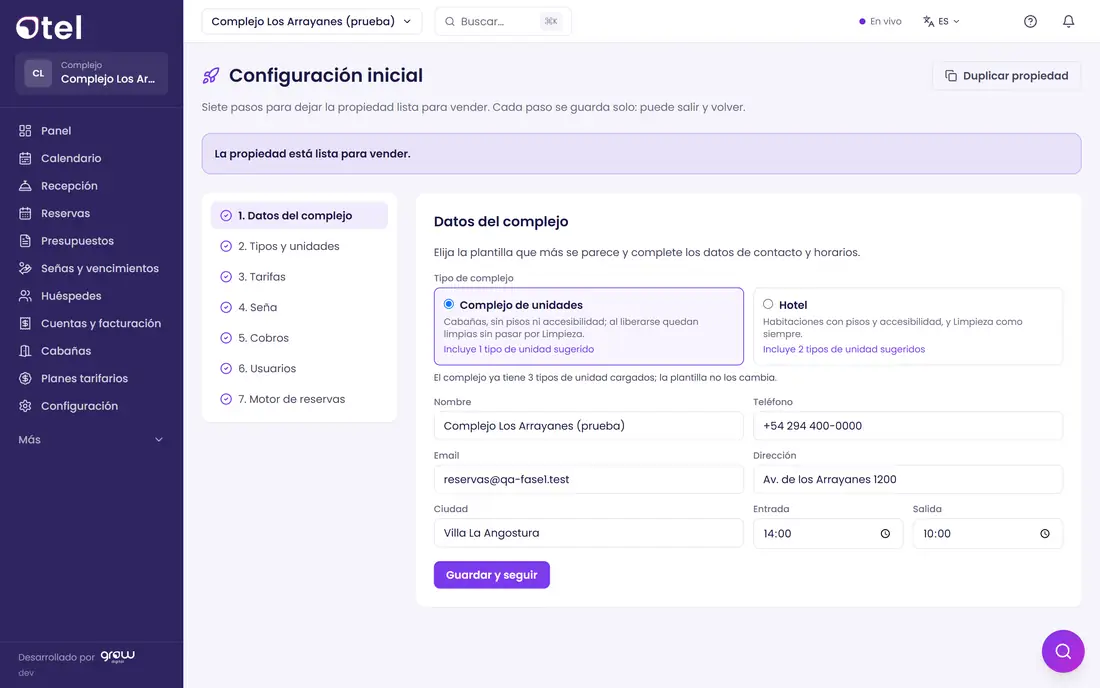Viewport: 1100px width, 688px height.
Task: Click the Buscar search box
Action: (x=502, y=21)
